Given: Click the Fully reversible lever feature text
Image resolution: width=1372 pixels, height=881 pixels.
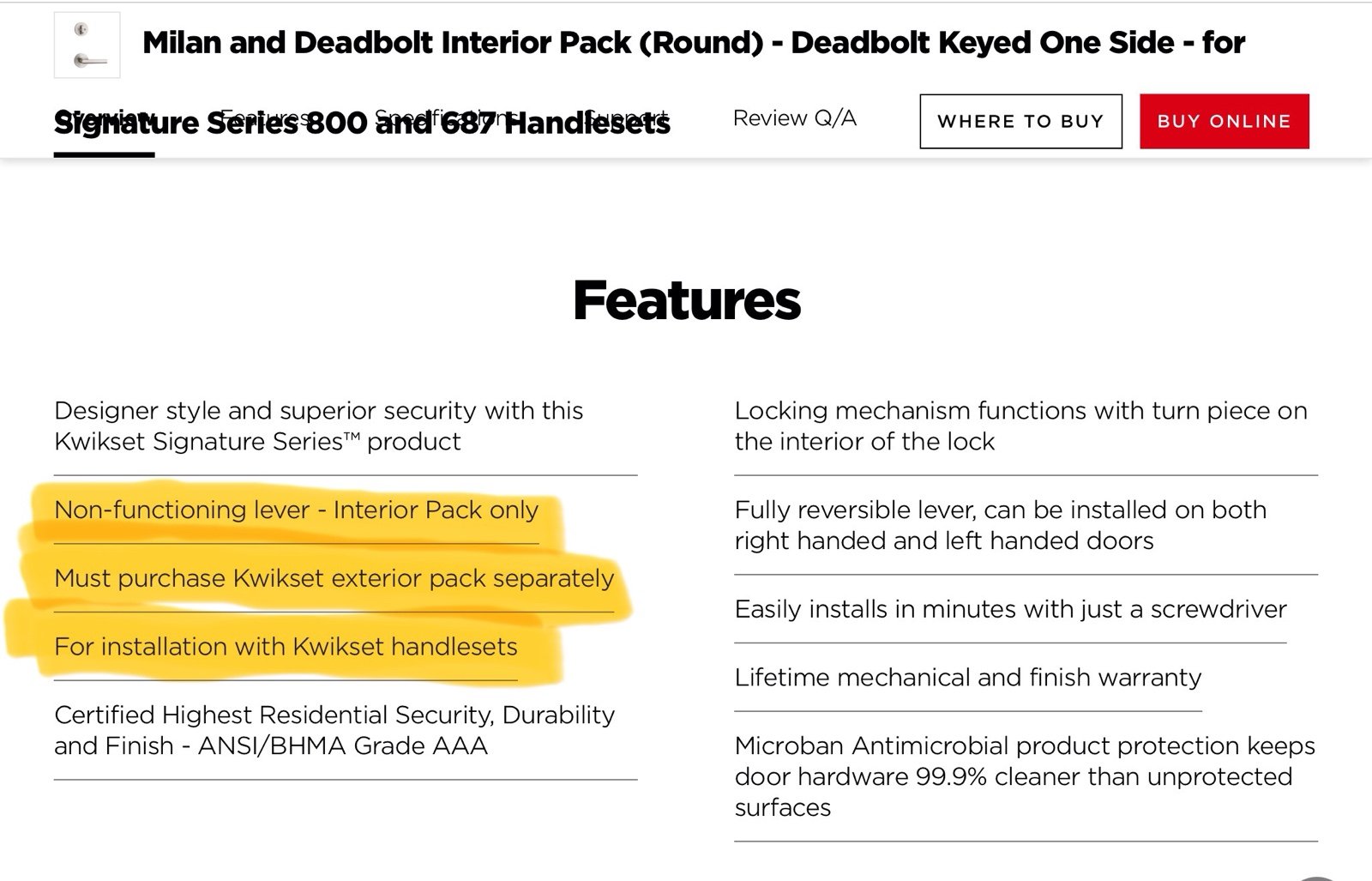Looking at the screenshot, I should point(1001,525).
